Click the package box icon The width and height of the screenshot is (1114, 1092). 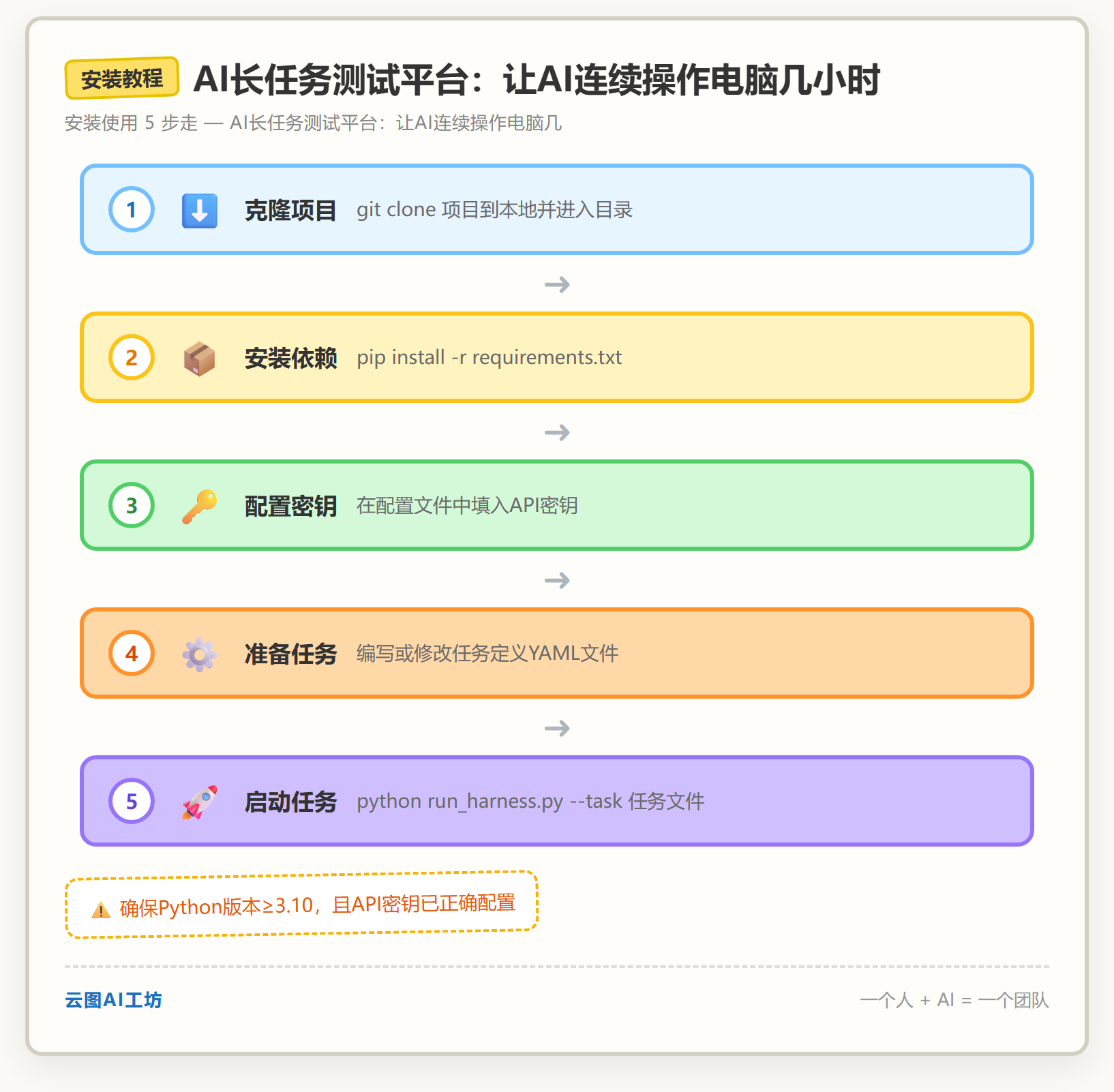tap(199, 358)
